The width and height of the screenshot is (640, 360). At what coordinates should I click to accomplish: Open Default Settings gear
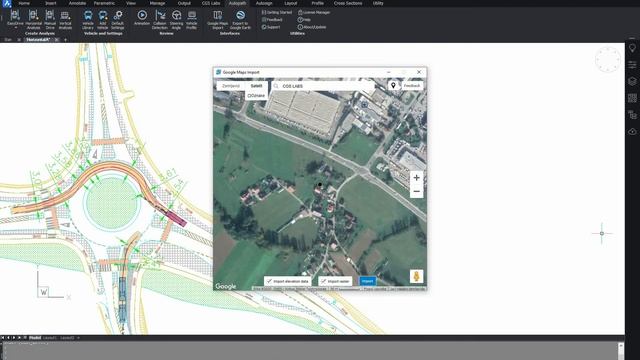pos(118,19)
